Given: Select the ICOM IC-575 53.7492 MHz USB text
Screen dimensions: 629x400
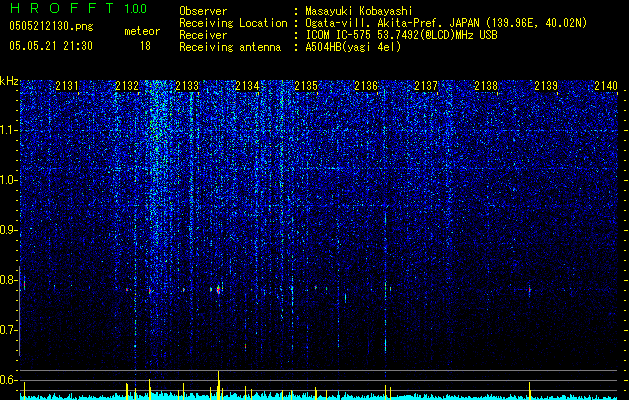Looking at the screenshot, I should point(401,35).
